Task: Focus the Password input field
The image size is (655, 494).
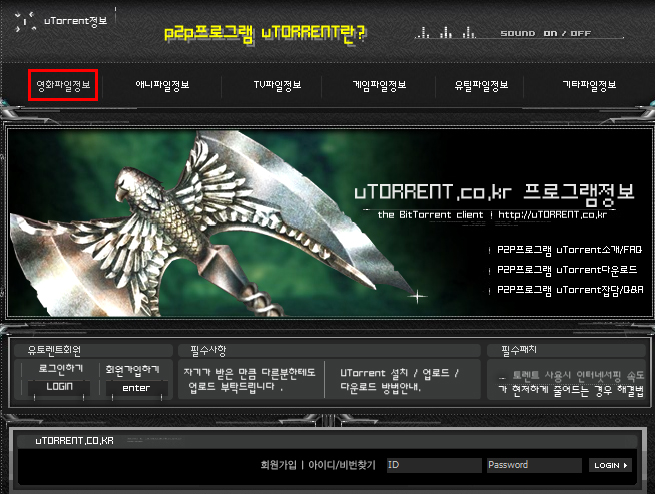Action: point(534,465)
